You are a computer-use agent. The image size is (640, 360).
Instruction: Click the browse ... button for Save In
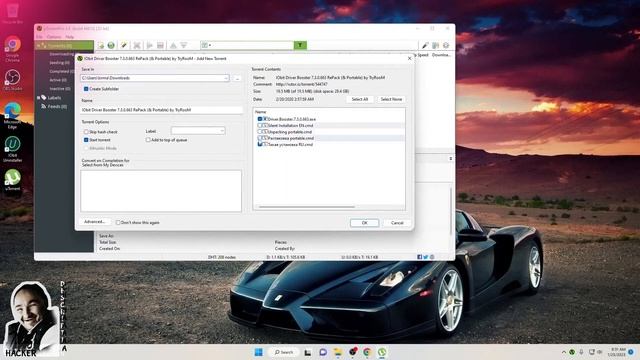237,78
